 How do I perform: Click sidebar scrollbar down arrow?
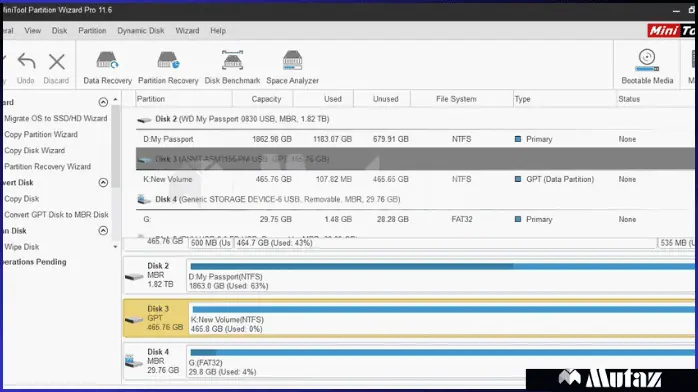(x=115, y=247)
